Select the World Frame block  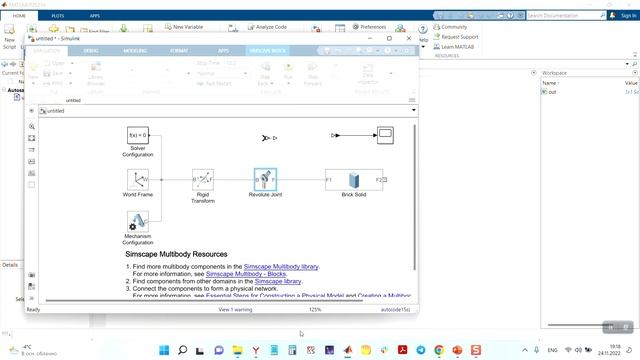(138, 180)
